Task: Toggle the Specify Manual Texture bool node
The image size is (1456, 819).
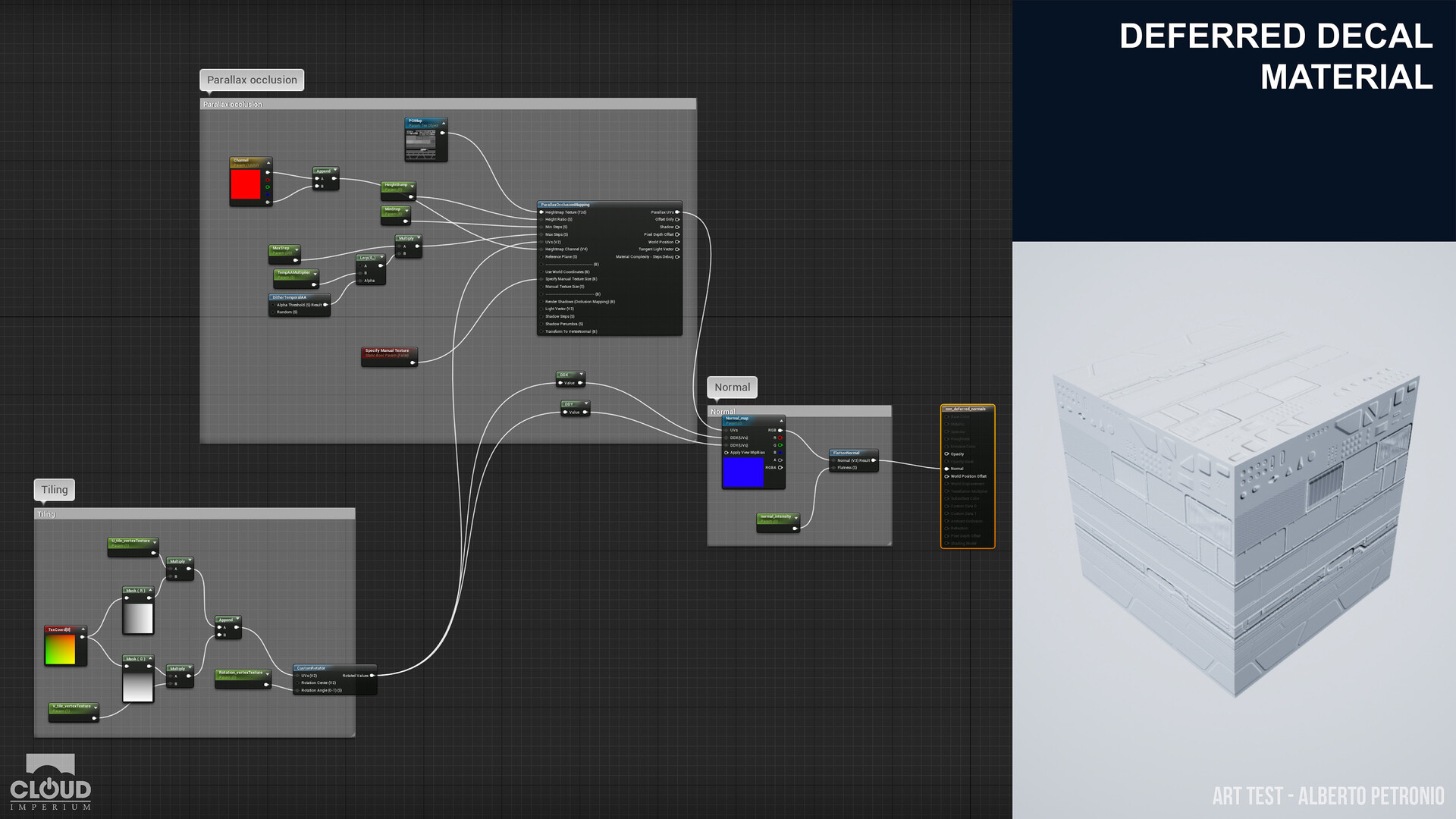Action: coord(387,353)
